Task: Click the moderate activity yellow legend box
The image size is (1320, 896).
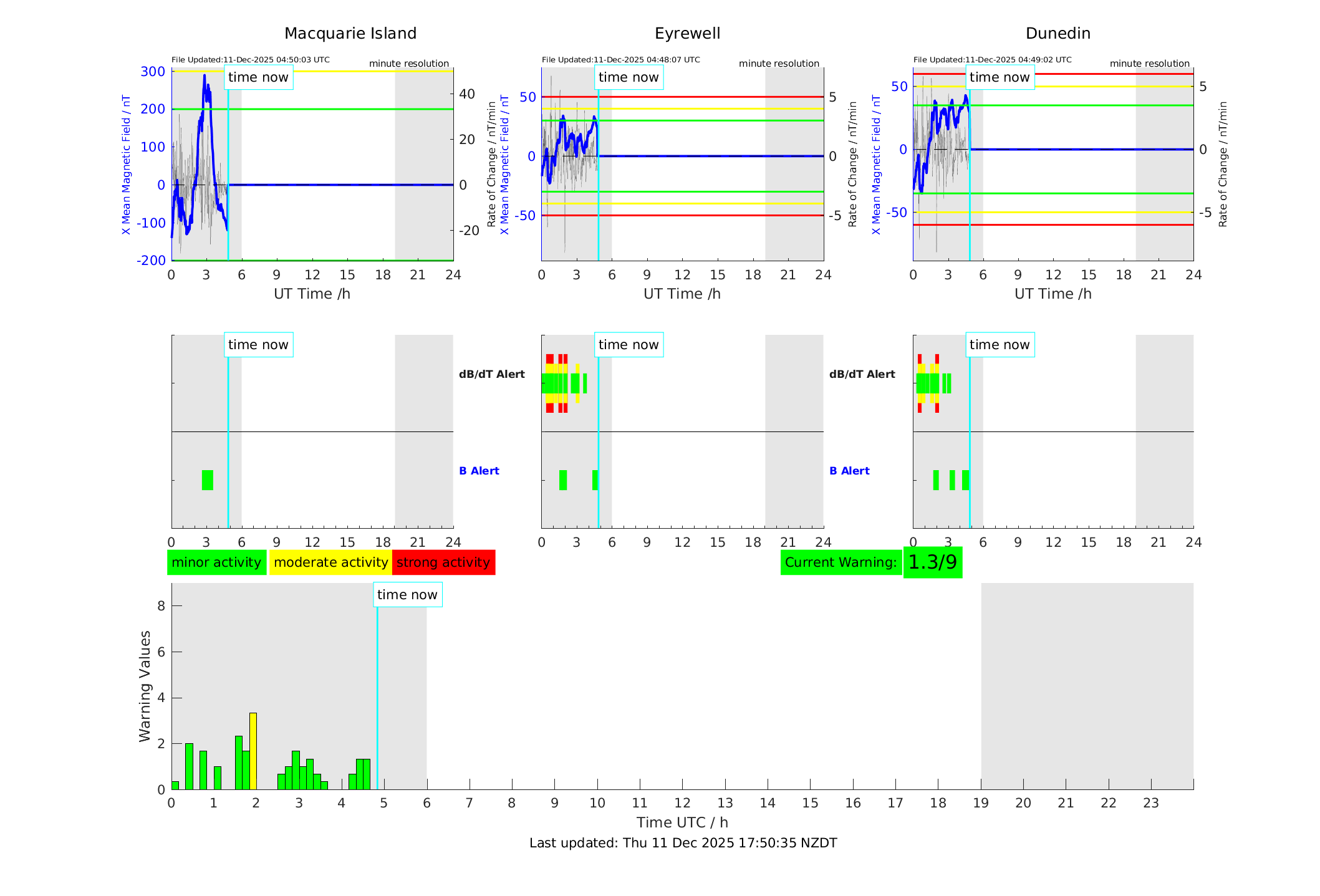Action: [x=330, y=562]
